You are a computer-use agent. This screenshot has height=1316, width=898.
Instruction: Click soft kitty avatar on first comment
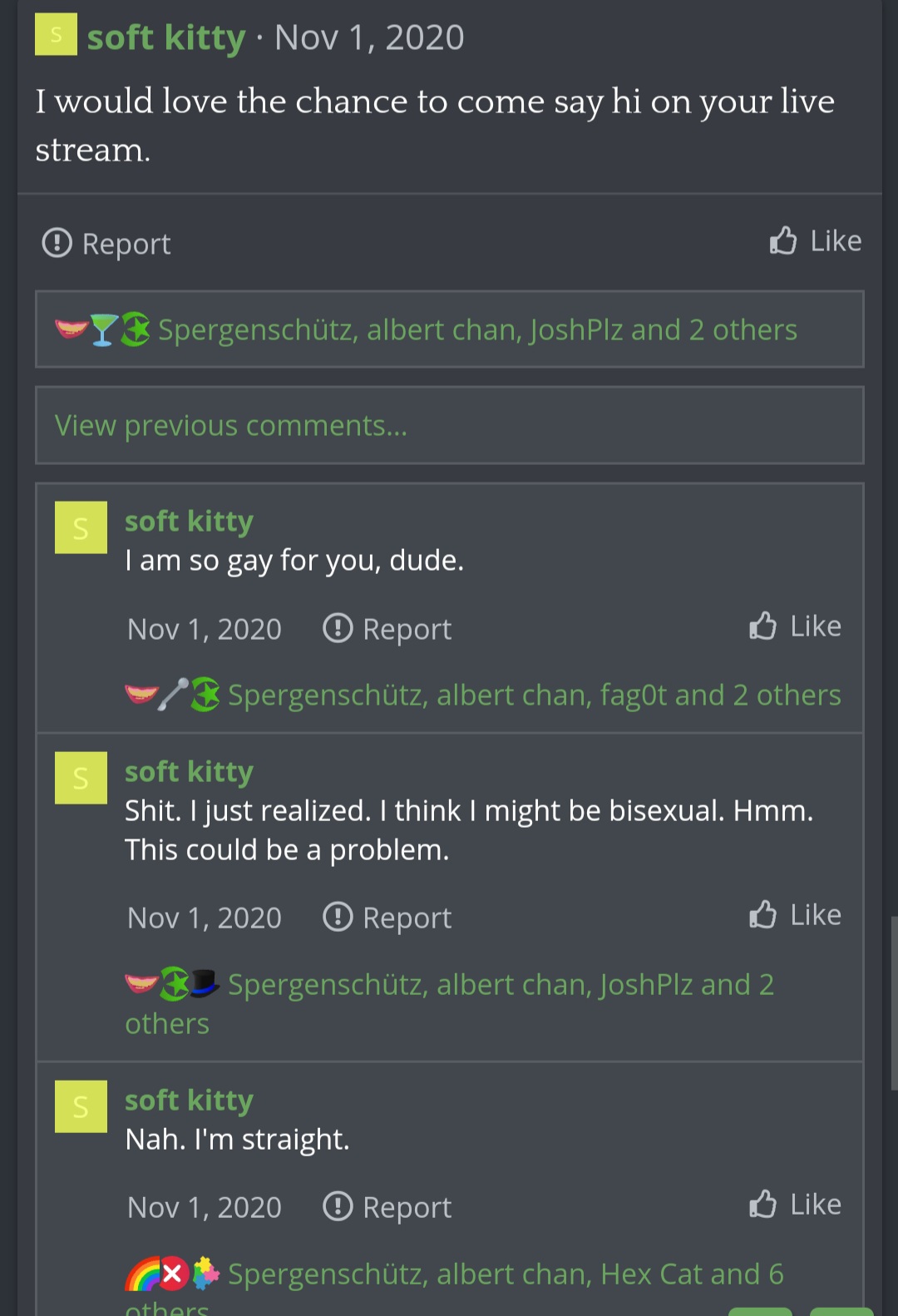point(81,527)
